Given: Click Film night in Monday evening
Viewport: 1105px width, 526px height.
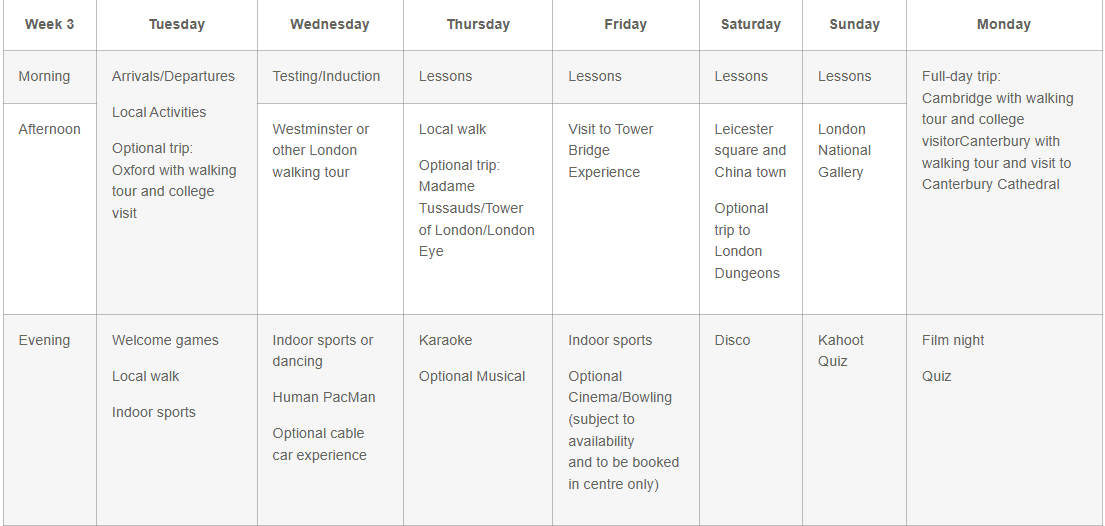Looking at the screenshot, I should tap(953, 340).
